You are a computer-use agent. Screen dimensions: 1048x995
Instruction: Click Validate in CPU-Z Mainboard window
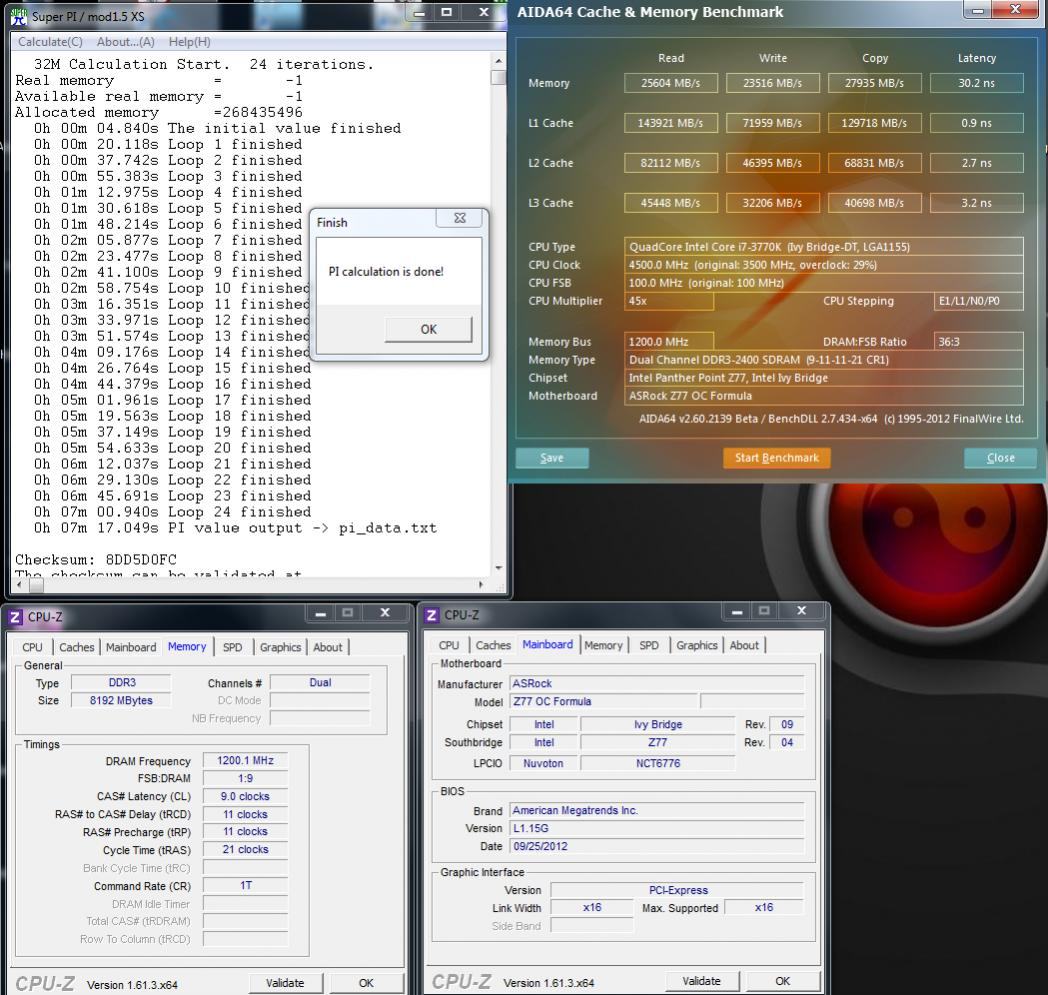(702, 981)
